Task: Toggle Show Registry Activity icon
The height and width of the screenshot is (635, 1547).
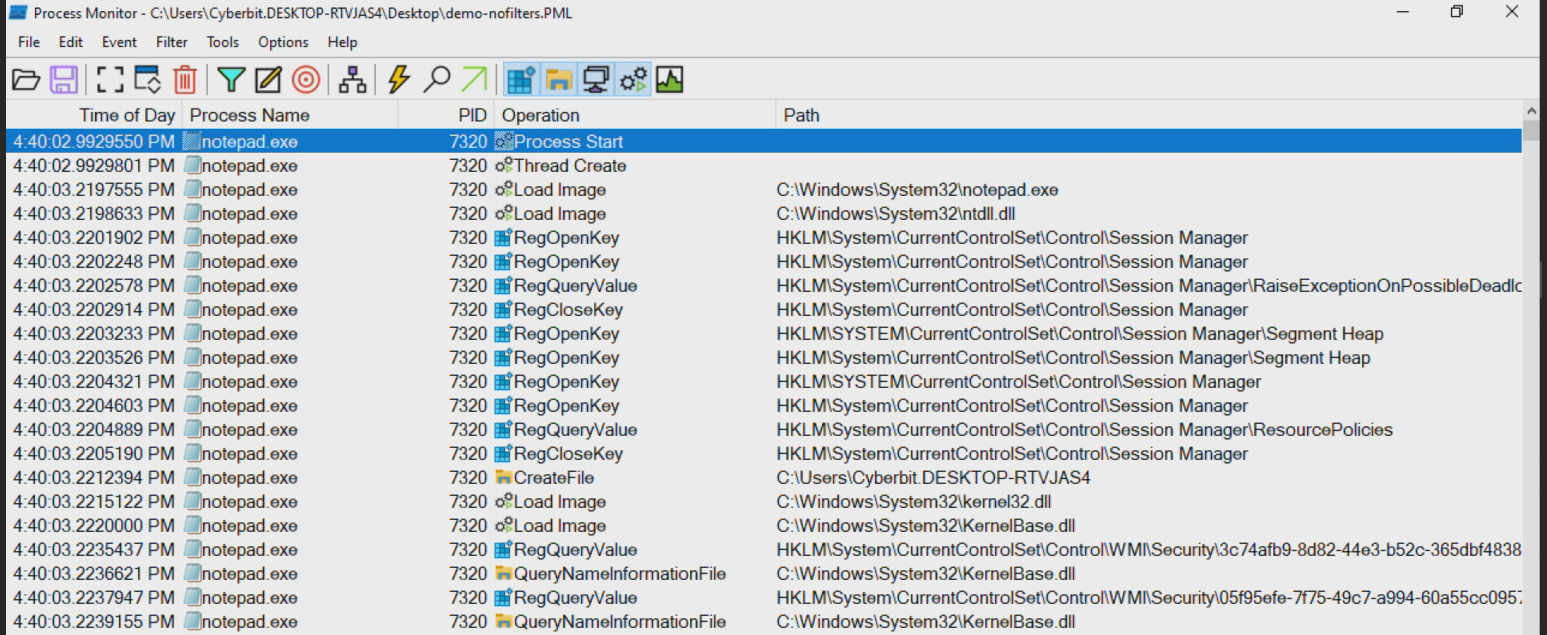Action: tap(520, 80)
